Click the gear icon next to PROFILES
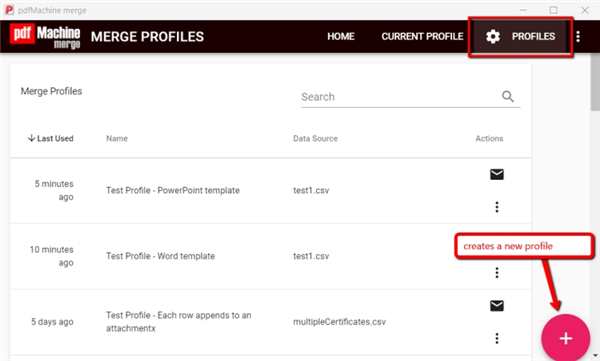This screenshot has height=361, width=600. (x=493, y=36)
